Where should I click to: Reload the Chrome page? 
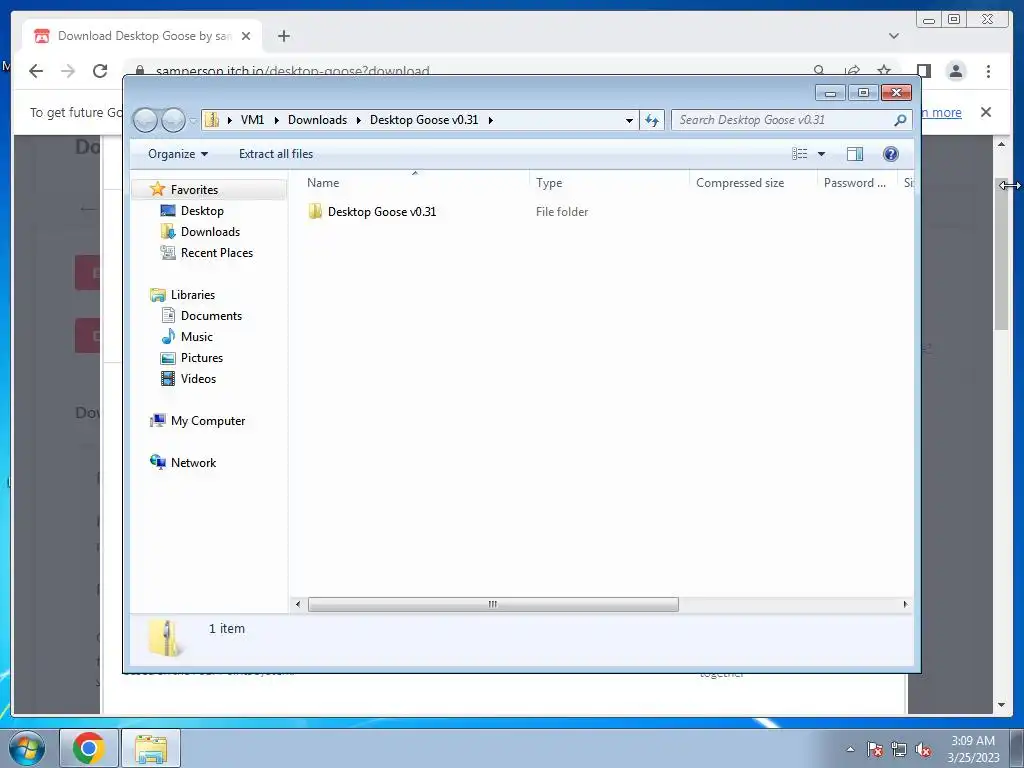pos(100,71)
